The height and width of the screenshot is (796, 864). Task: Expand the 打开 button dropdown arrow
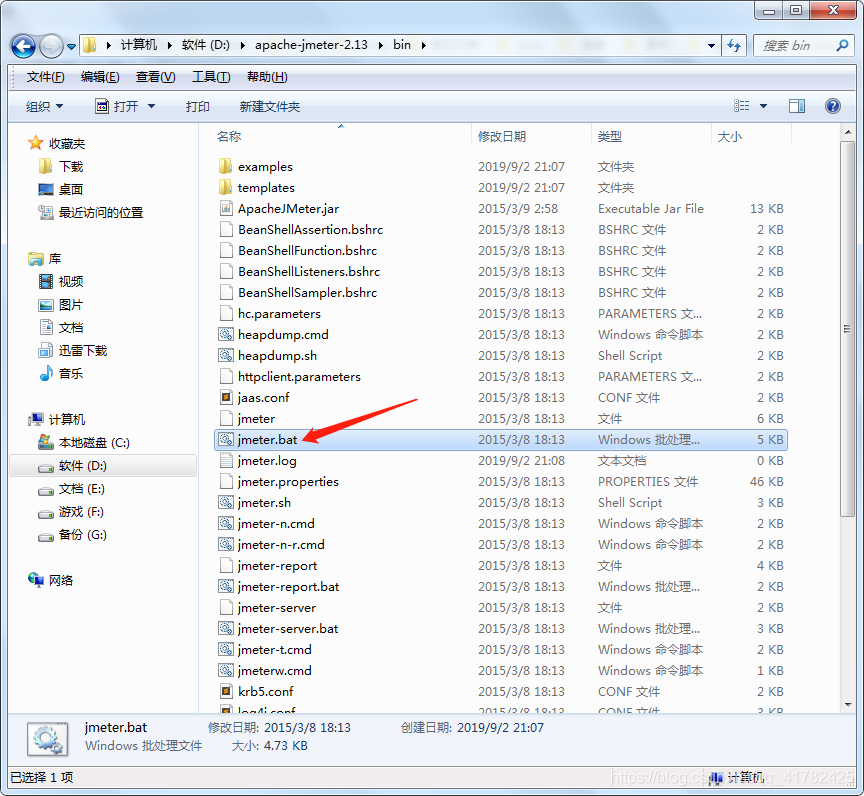(x=152, y=106)
